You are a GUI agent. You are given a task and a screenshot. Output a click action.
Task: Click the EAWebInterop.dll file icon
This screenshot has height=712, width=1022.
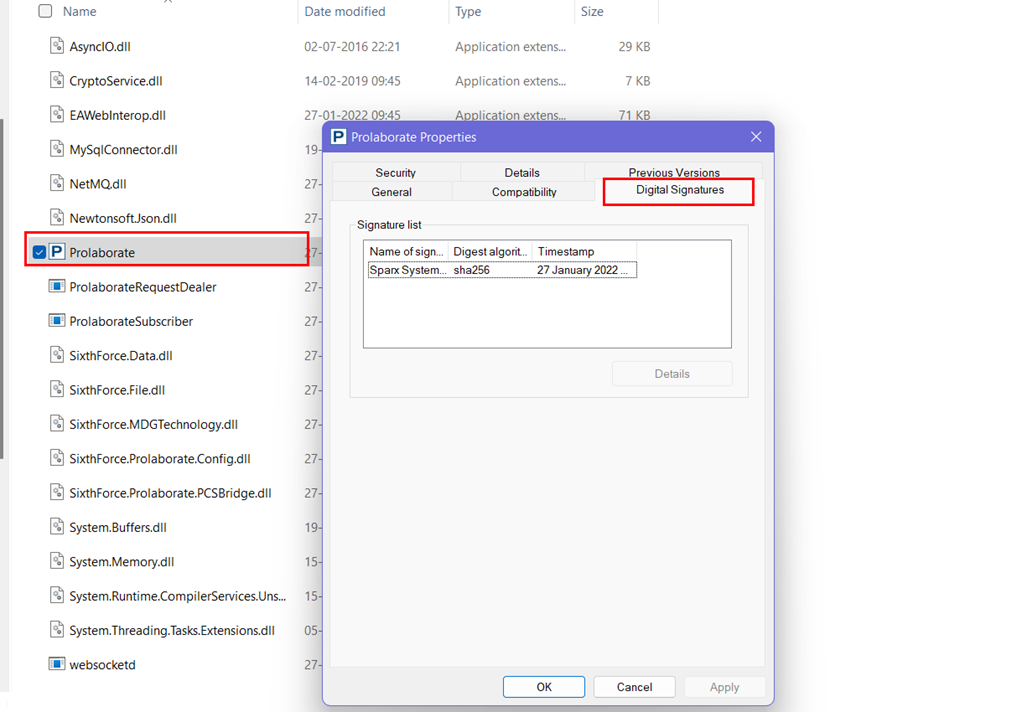click(57, 115)
